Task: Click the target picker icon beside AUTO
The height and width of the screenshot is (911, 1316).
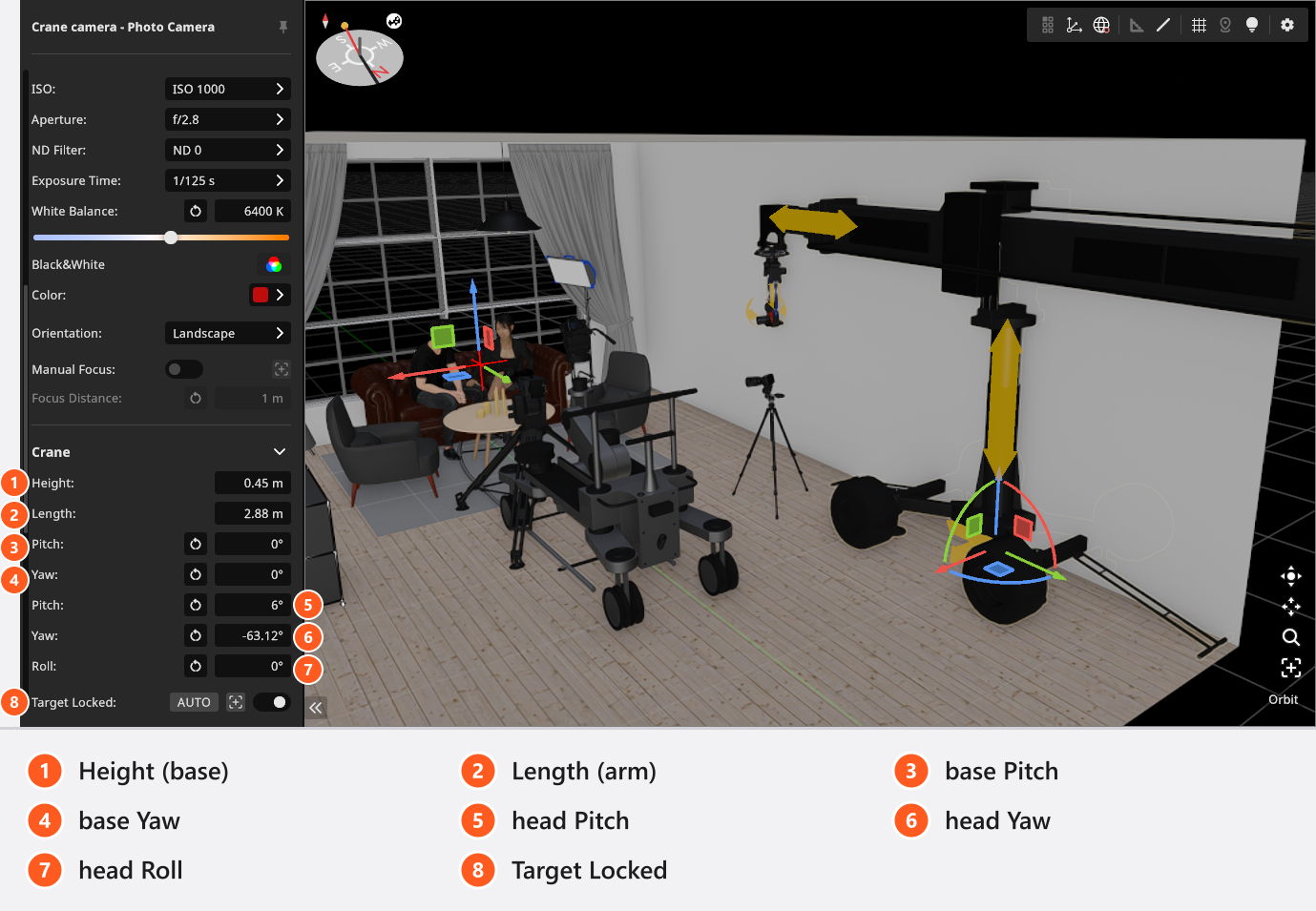Action: (x=236, y=702)
